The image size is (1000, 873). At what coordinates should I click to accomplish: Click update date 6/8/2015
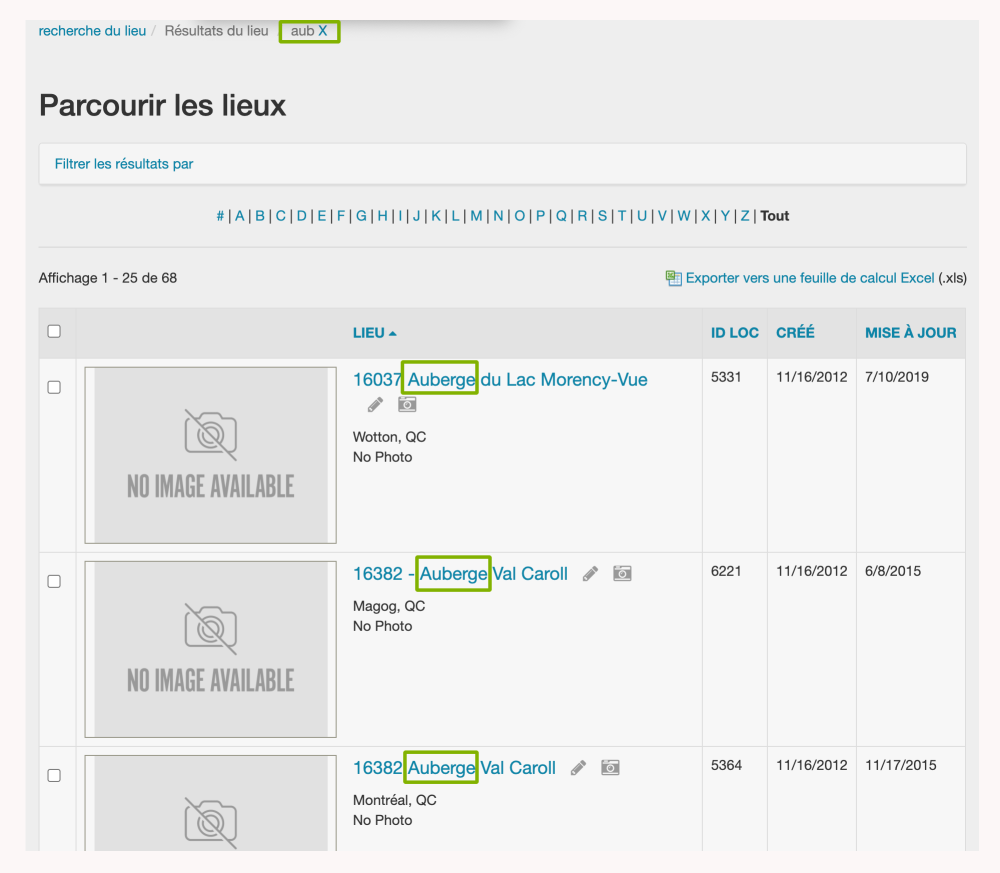[893, 571]
